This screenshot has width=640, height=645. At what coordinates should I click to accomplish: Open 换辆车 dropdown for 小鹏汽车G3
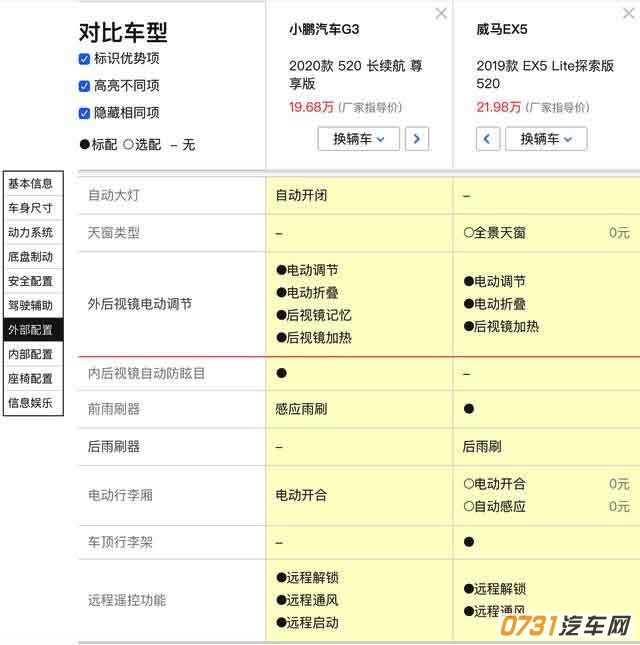(359, 139)
